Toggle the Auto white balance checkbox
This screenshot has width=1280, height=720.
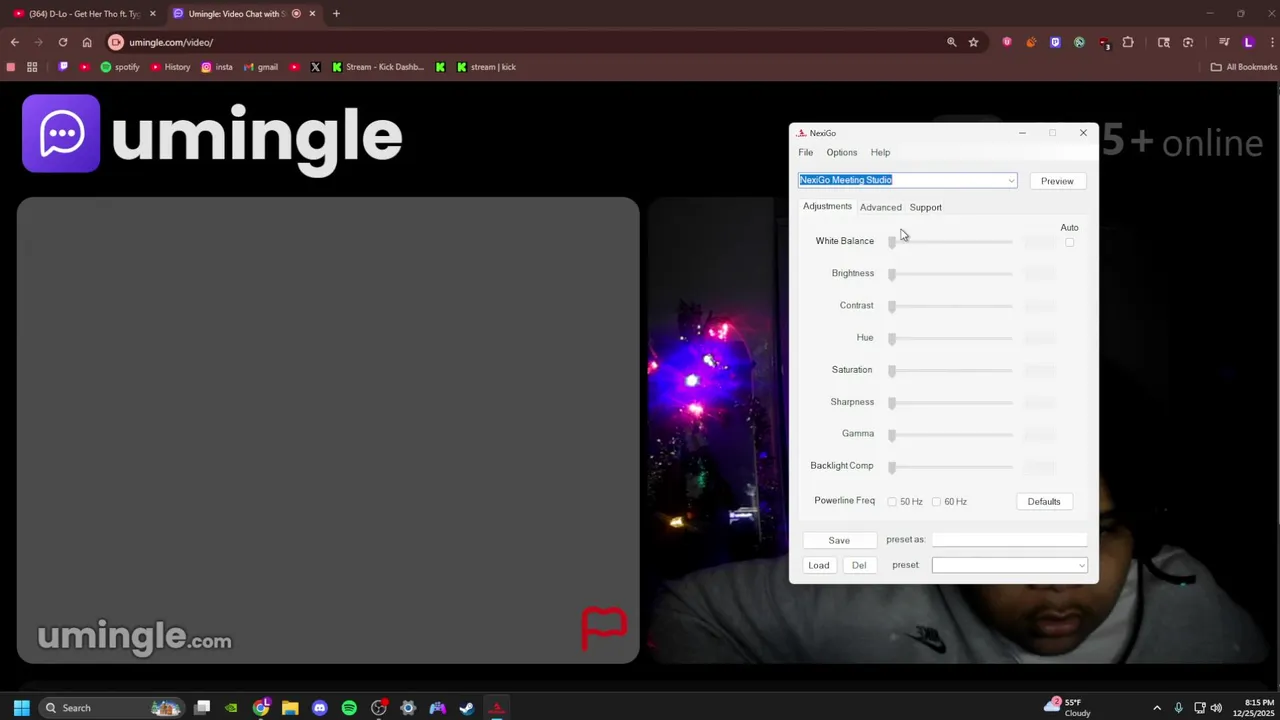pyautogui.click(x=1069, y=242)
